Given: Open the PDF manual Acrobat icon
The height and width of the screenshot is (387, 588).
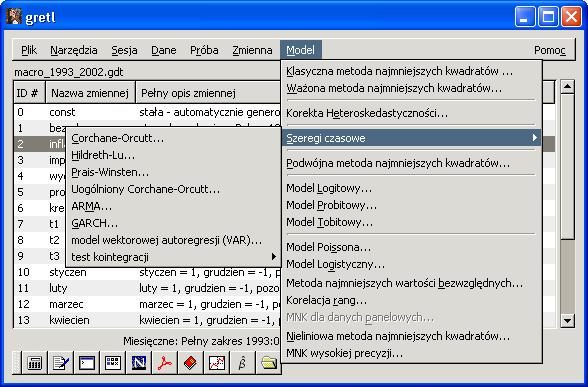Looking at the screenshot, I should pyautogui.click(x=165, y=363).
